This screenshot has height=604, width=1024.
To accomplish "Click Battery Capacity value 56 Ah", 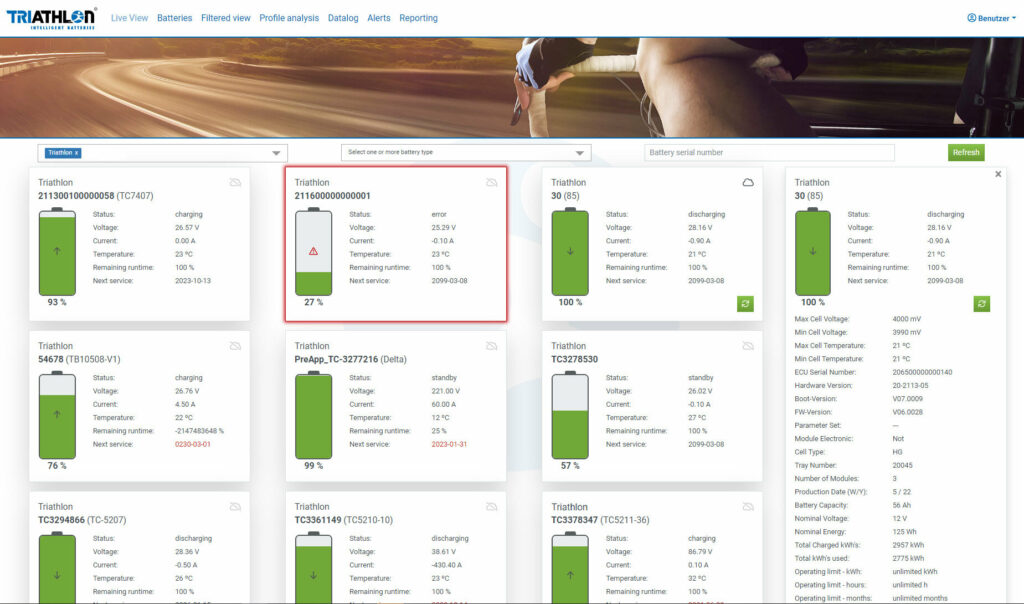I will (x=901, y=505).
